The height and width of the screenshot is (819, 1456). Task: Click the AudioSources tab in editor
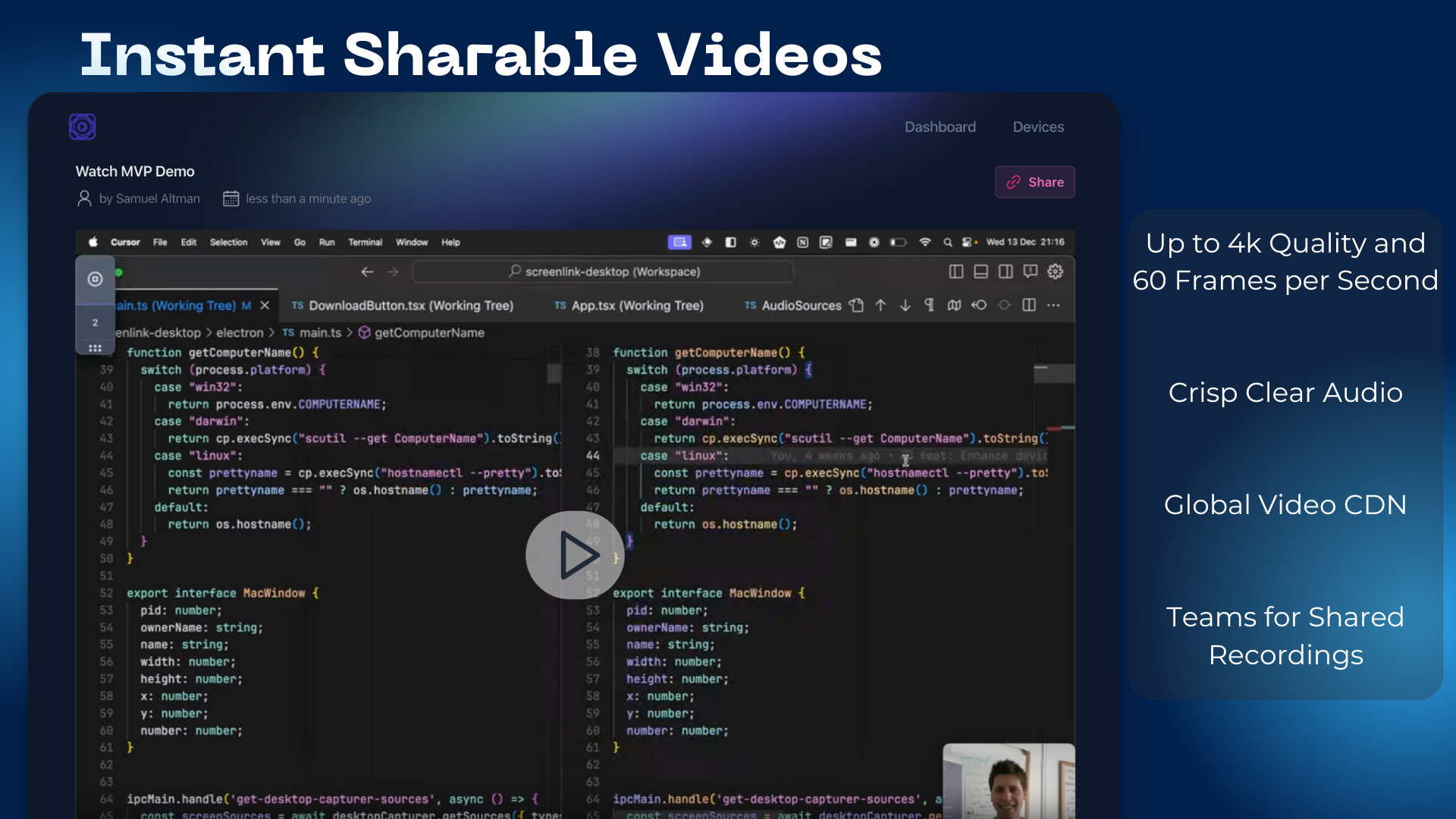(800, 305)
